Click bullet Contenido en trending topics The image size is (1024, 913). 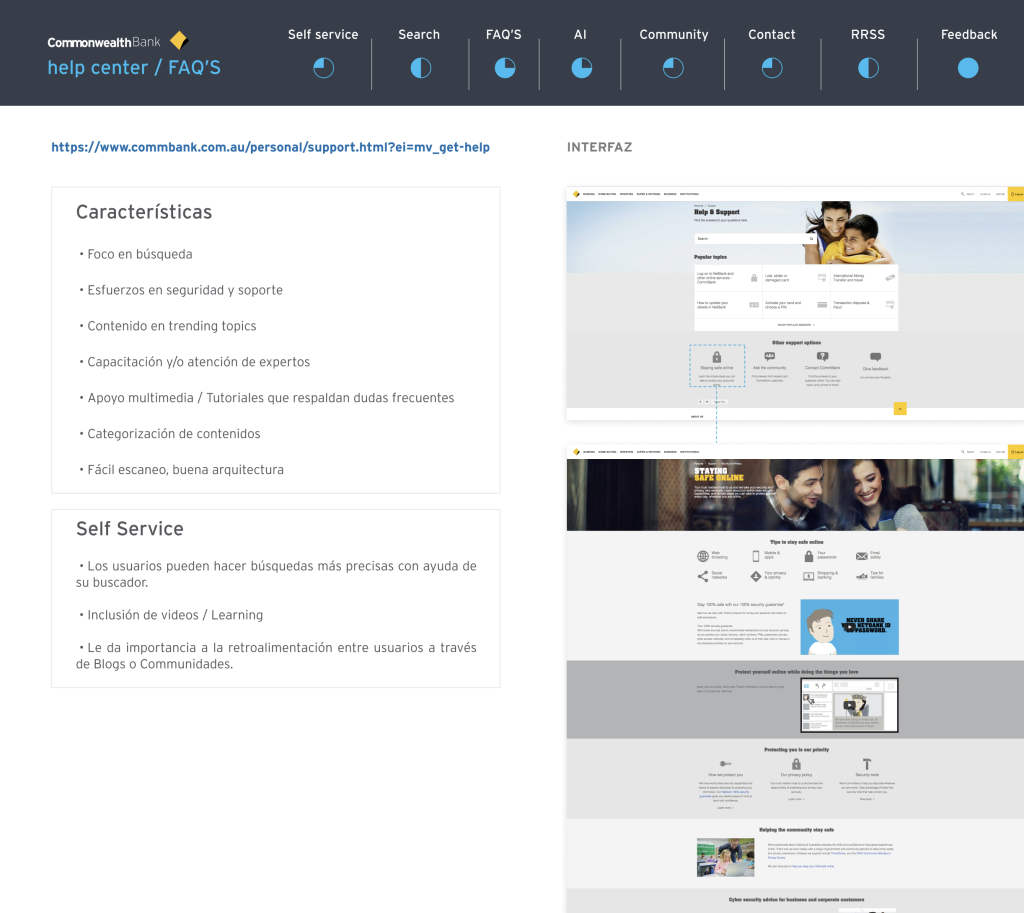tap(172, 326)
